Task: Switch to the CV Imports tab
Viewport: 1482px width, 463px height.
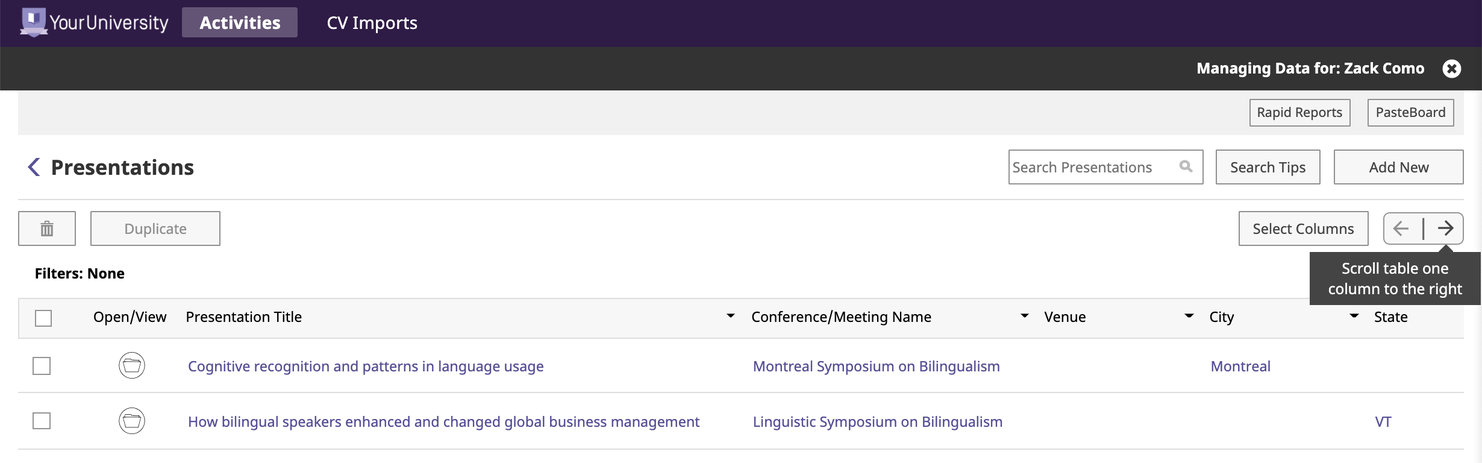Action: (372, 22)
